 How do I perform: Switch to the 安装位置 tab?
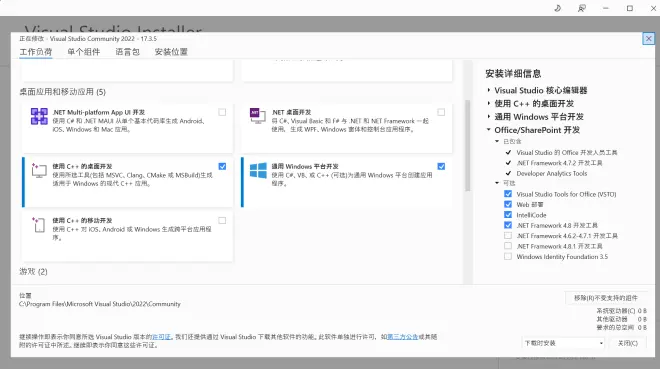(x=171, y=52)
